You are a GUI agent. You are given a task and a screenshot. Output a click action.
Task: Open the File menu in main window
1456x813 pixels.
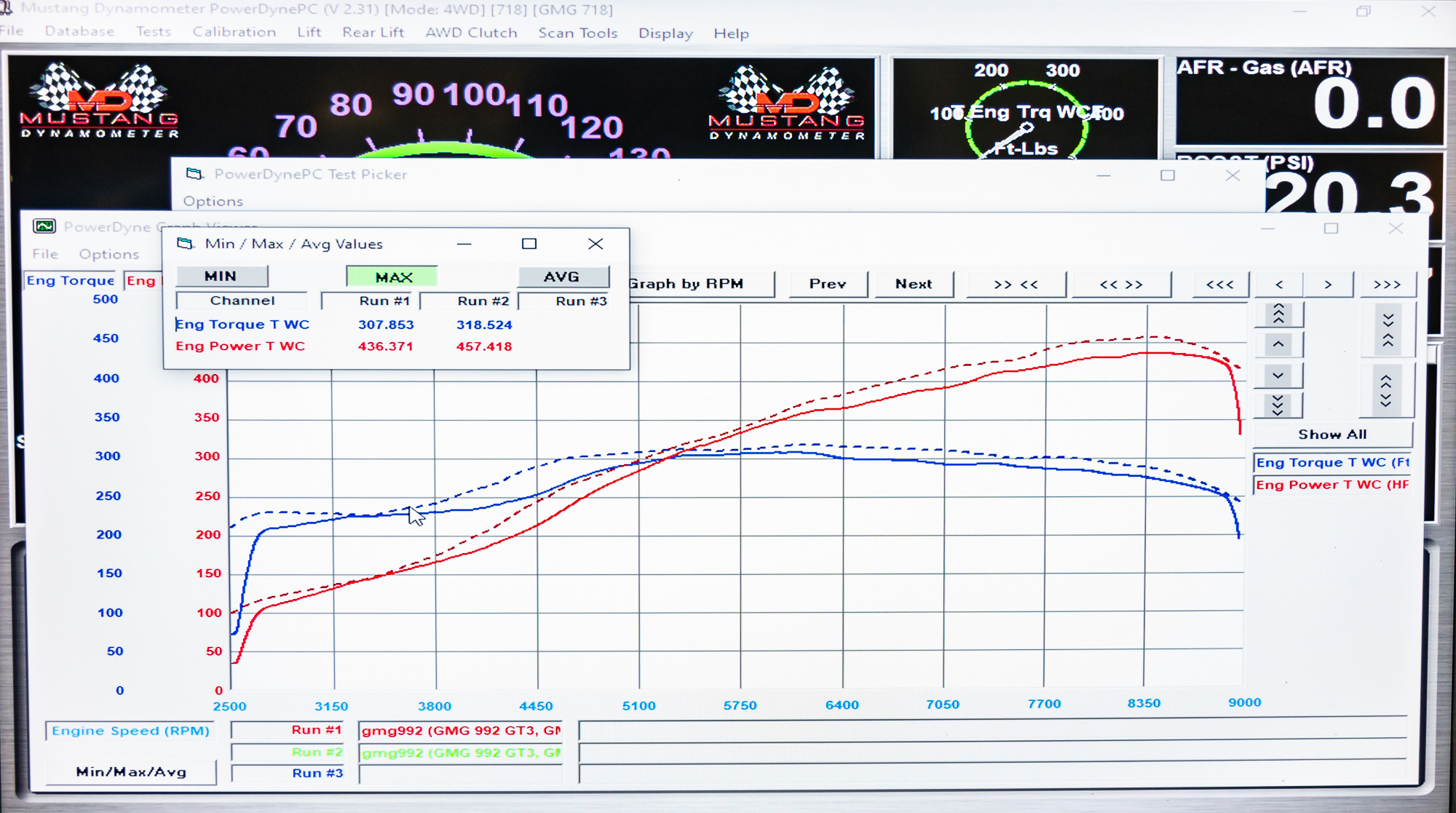pos(12,31)
